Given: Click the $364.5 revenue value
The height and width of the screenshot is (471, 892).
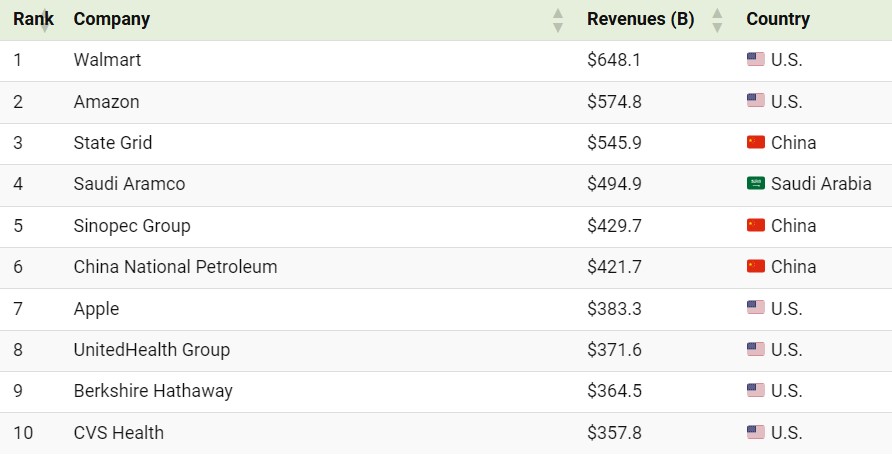Looking at the screenshot, I should point(614,391).
